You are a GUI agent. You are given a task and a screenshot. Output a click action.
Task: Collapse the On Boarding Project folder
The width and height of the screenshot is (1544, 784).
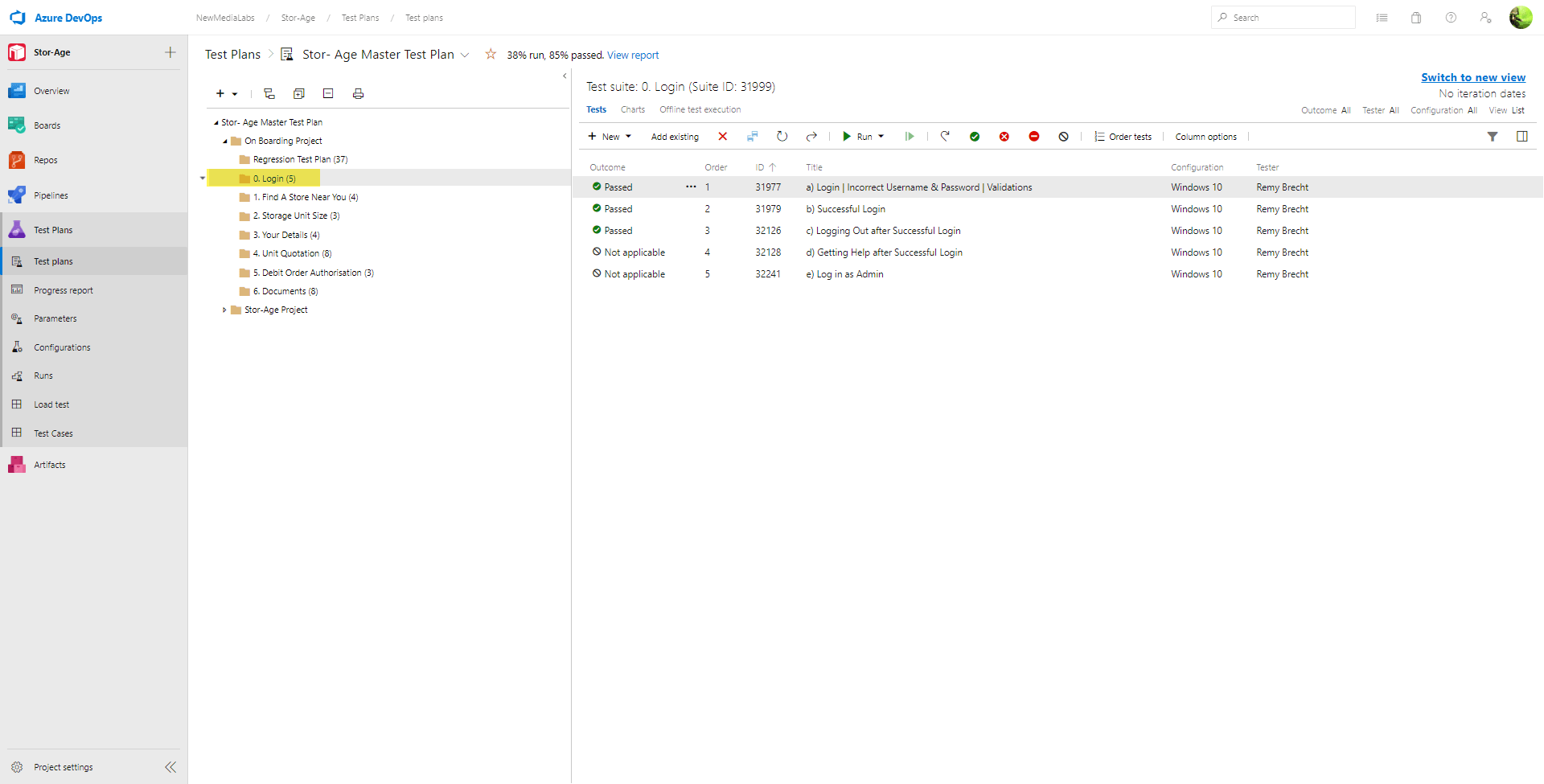pos(225,142)
